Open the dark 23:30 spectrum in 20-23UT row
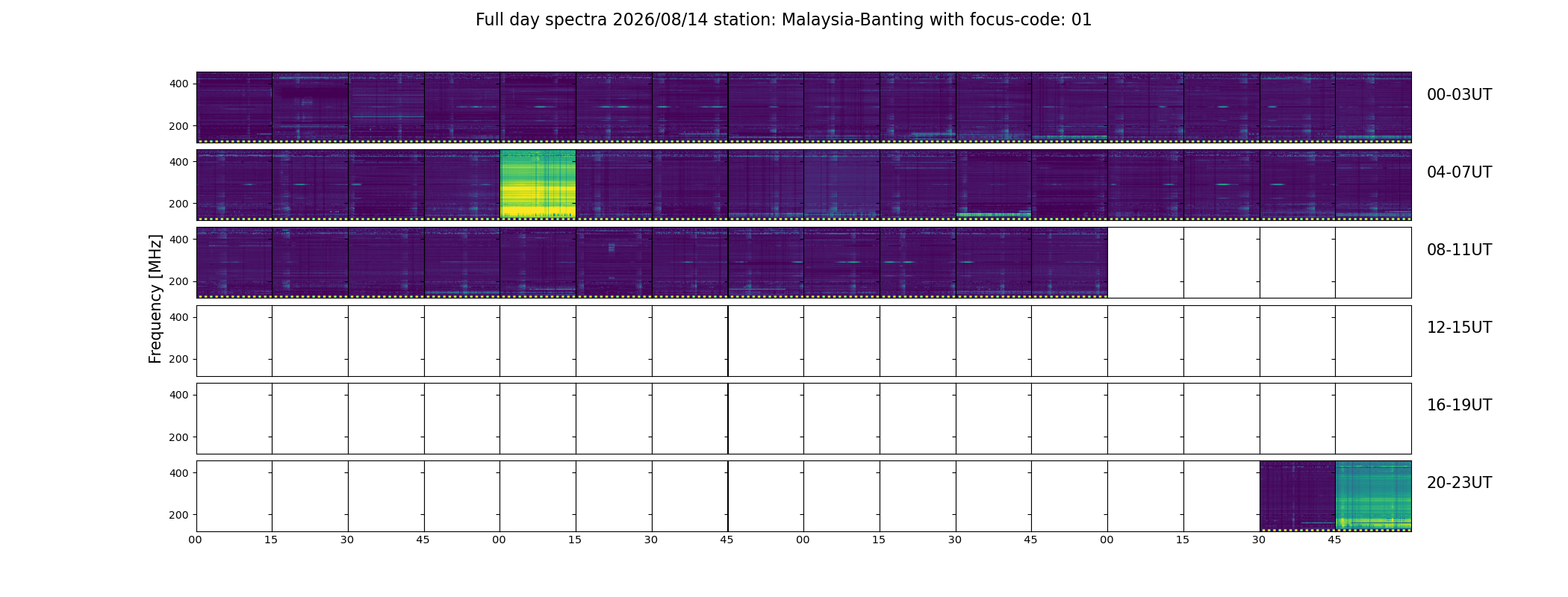This screenshot has height=597, width=1568. (1297, 496)
